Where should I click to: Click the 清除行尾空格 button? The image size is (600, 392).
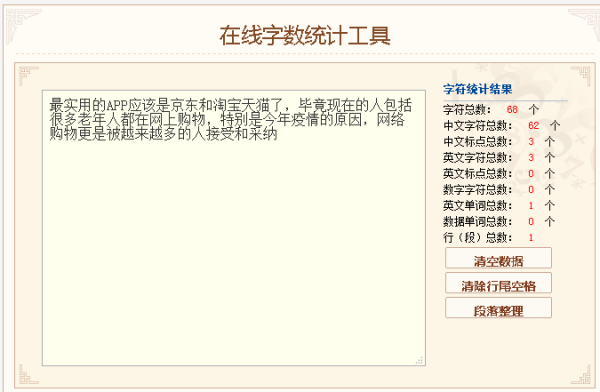coord(498,283)
